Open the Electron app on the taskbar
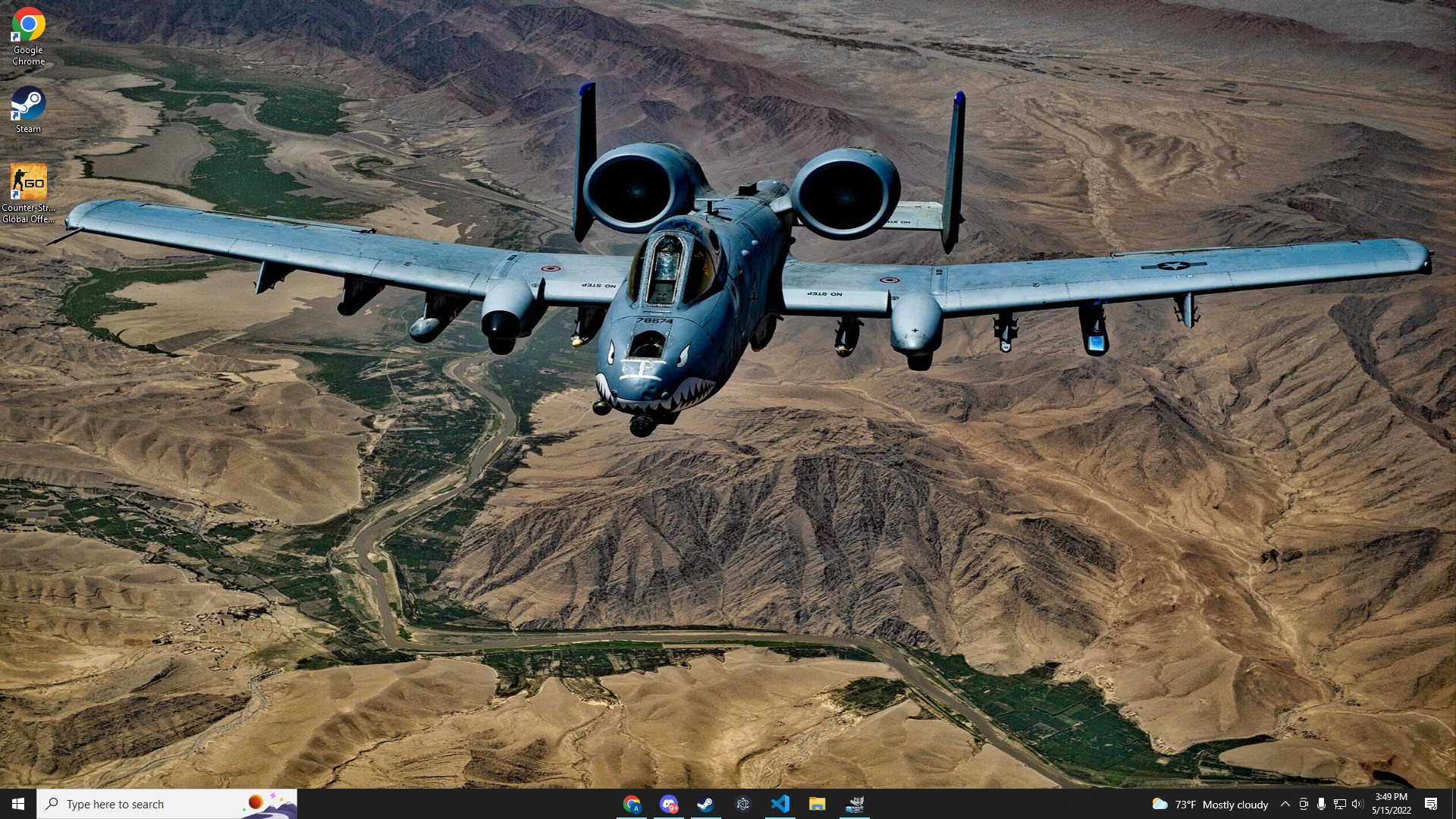This screenshot has width=1456, height=819. (742, 805)
